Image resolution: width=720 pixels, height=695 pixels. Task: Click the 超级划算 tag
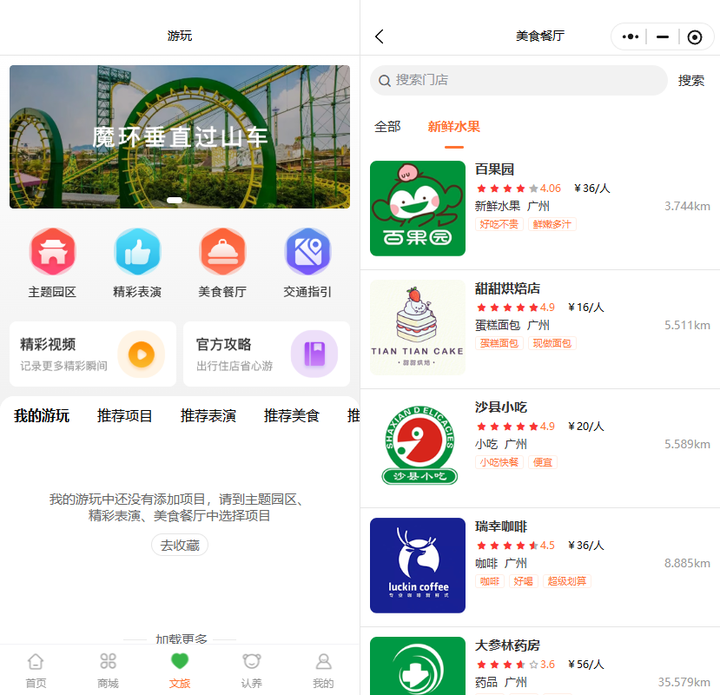pyautogui.click(x=567, y=581)
